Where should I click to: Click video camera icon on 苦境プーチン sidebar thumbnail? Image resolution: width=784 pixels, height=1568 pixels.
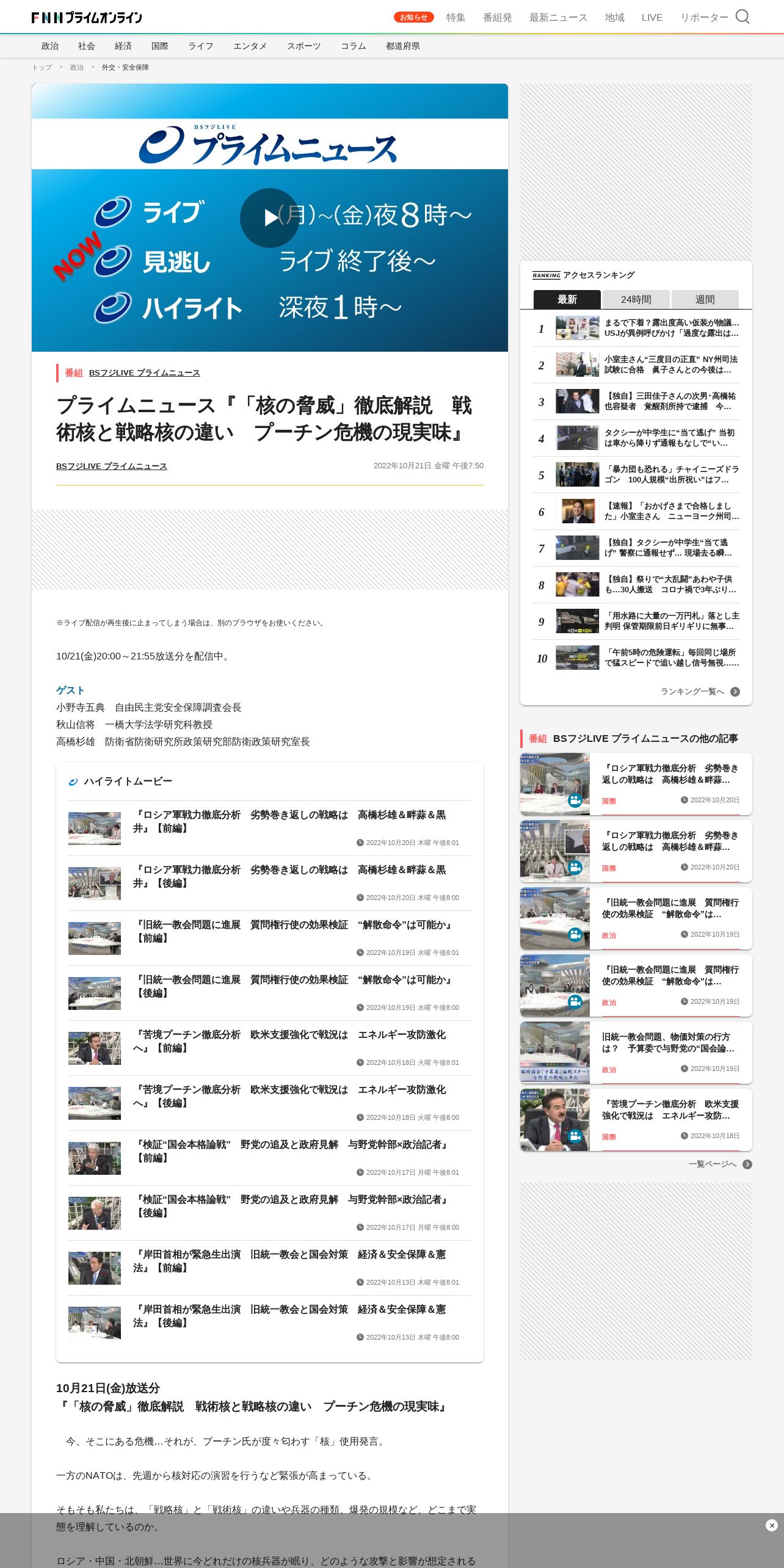point(575,1136)
